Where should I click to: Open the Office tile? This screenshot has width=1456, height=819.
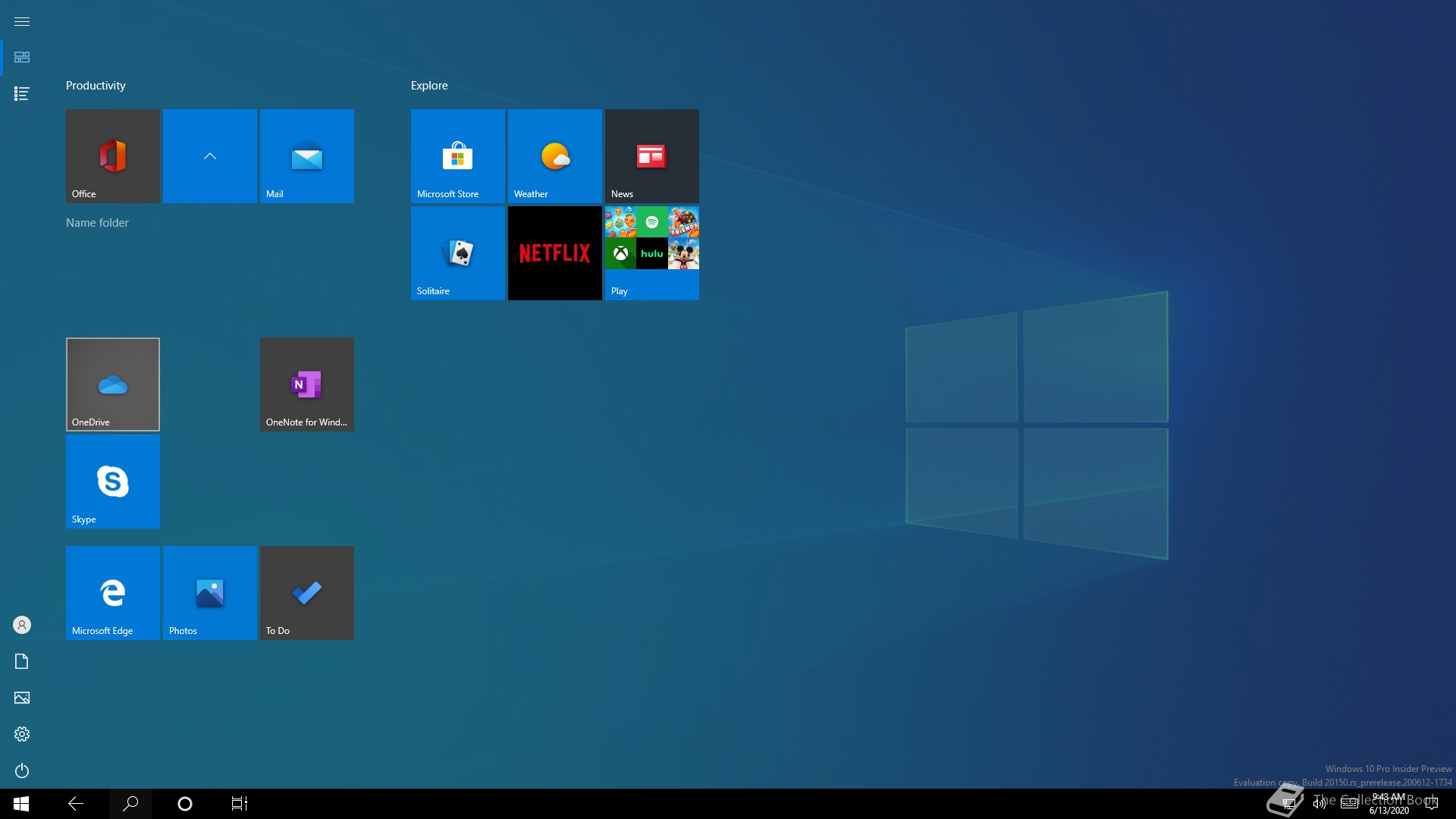(x=113, y=156)
